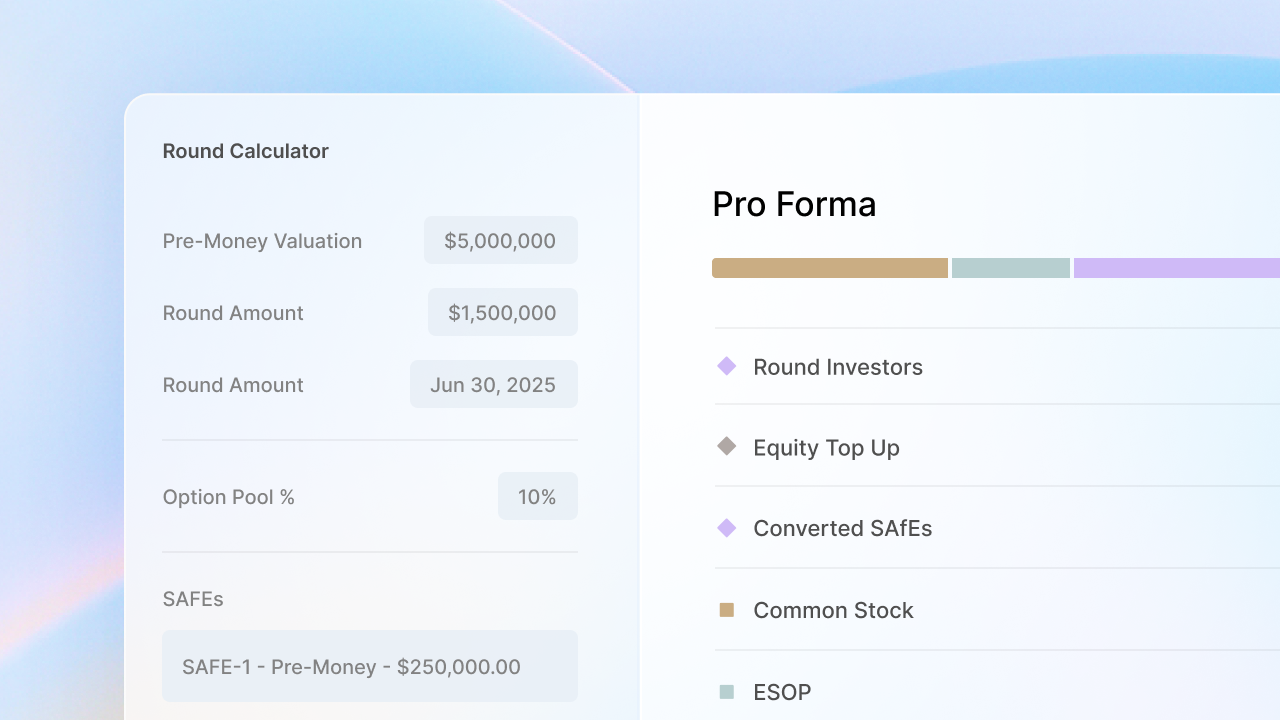Open the Jun 30, 2025 date picker

[493, 384]
